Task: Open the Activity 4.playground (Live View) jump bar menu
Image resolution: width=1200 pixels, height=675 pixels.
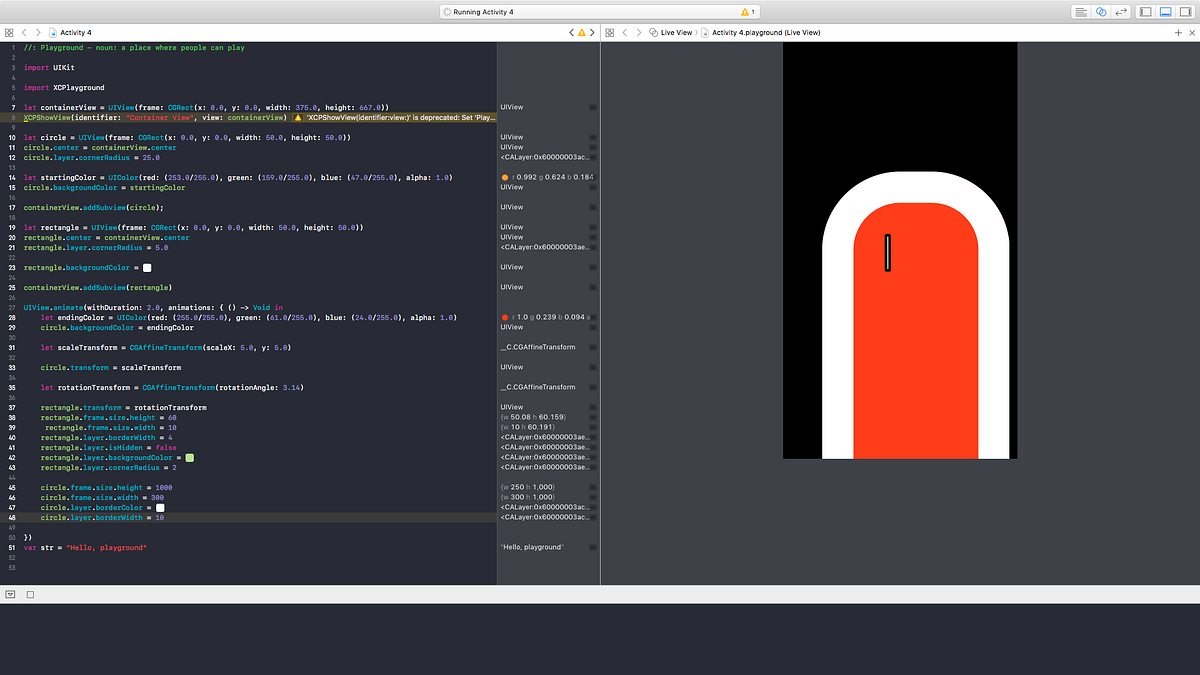Action: pyautogui.click(x=765, y=31)
